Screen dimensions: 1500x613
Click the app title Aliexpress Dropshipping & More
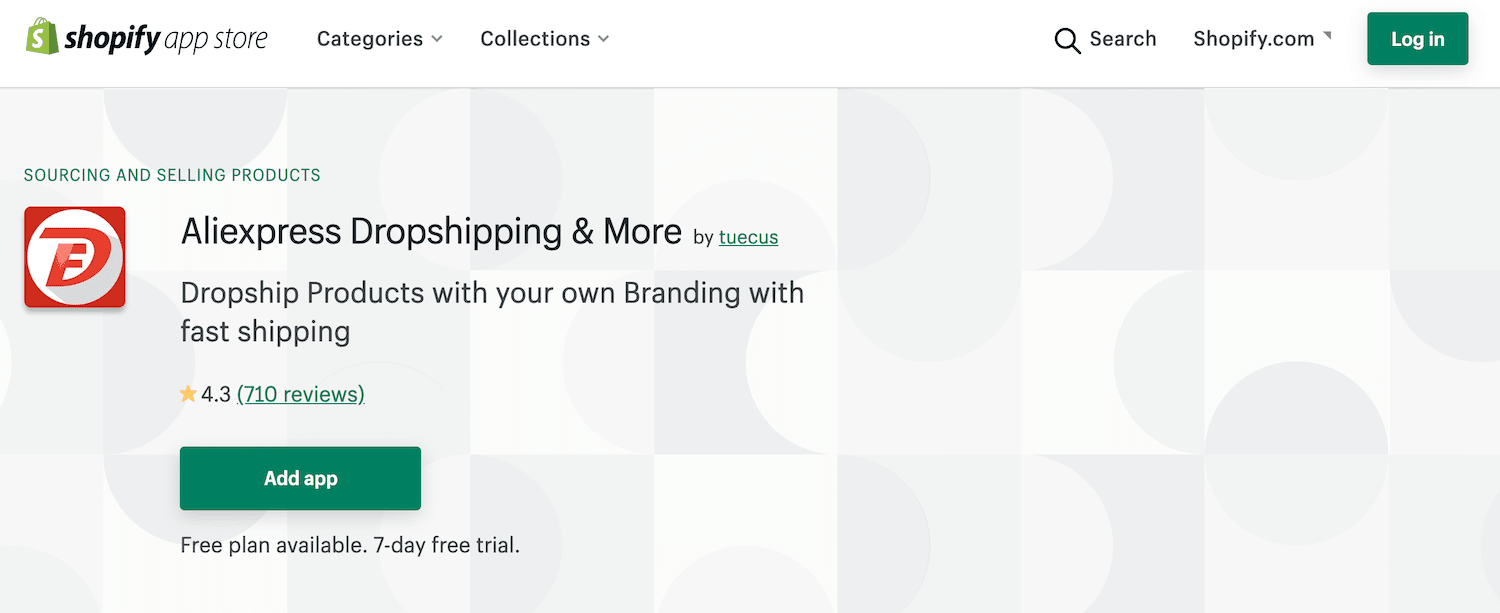[x=431, y=231]
